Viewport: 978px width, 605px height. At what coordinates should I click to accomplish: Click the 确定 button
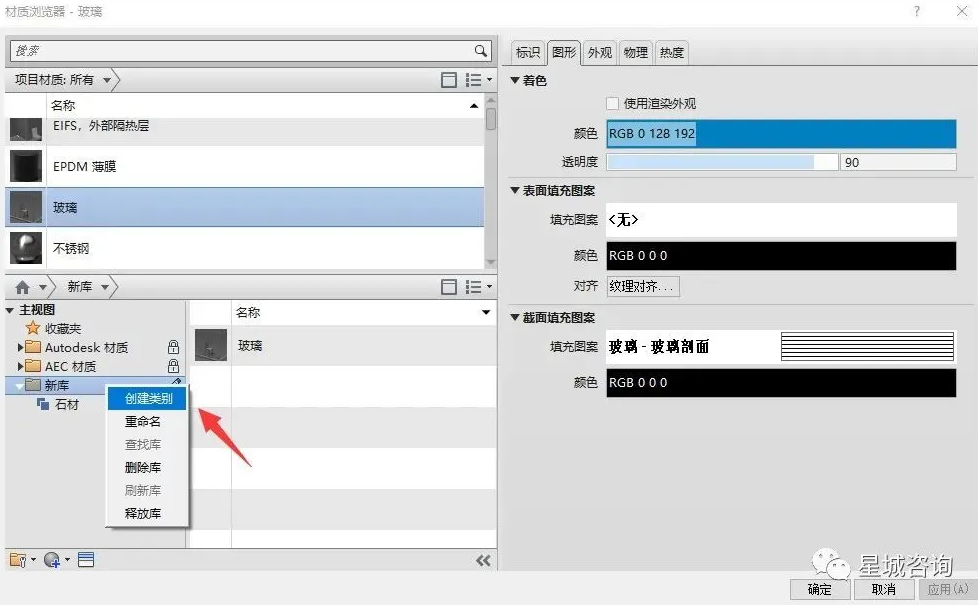(x=820, y=589)
